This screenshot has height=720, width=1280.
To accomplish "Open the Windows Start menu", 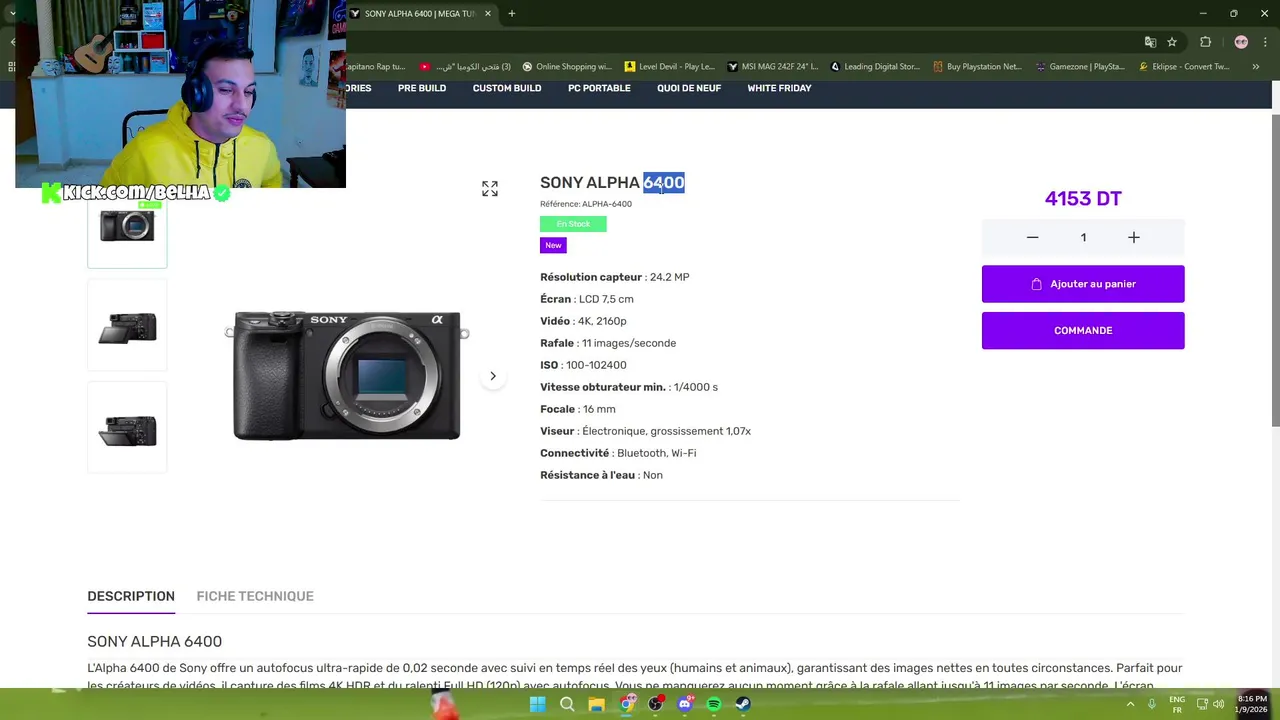I will pos(537,704).
